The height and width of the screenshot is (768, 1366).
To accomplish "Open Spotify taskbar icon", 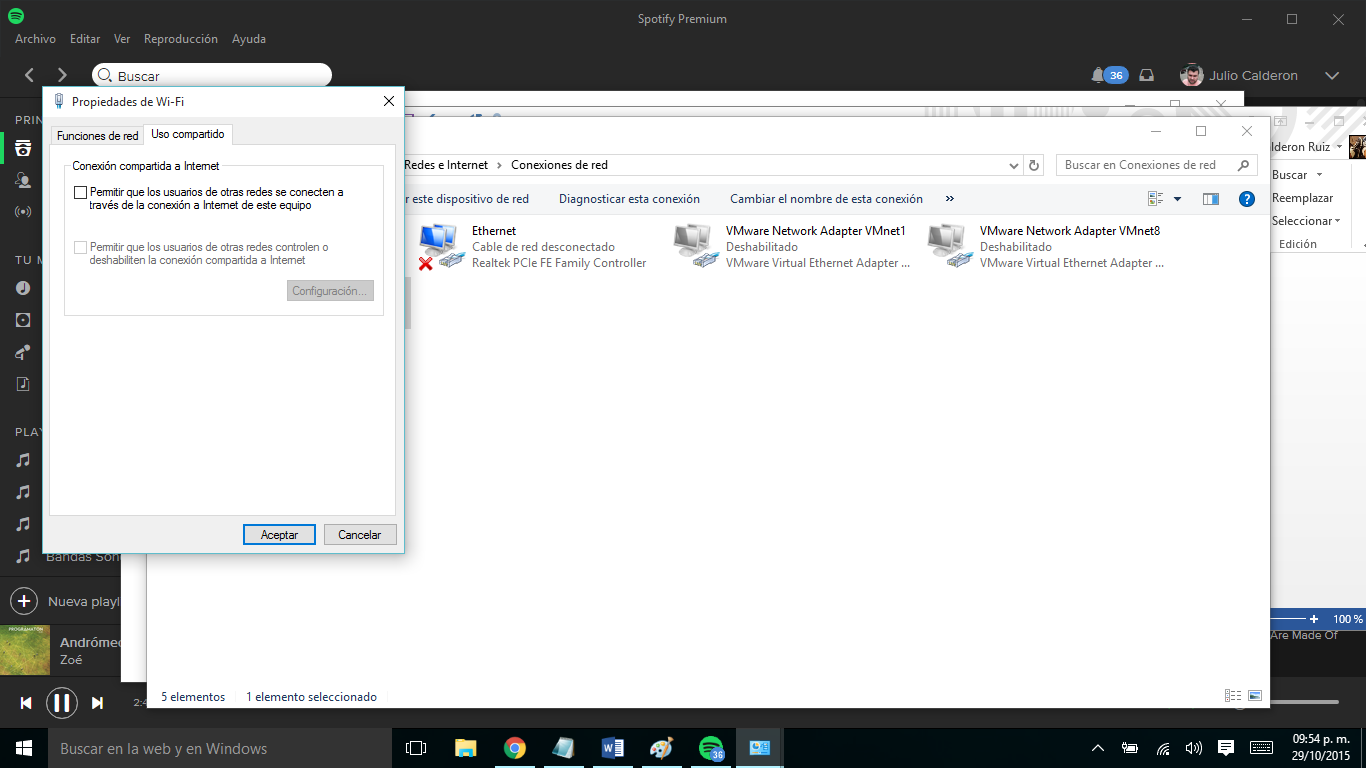I will click(711, 748).
